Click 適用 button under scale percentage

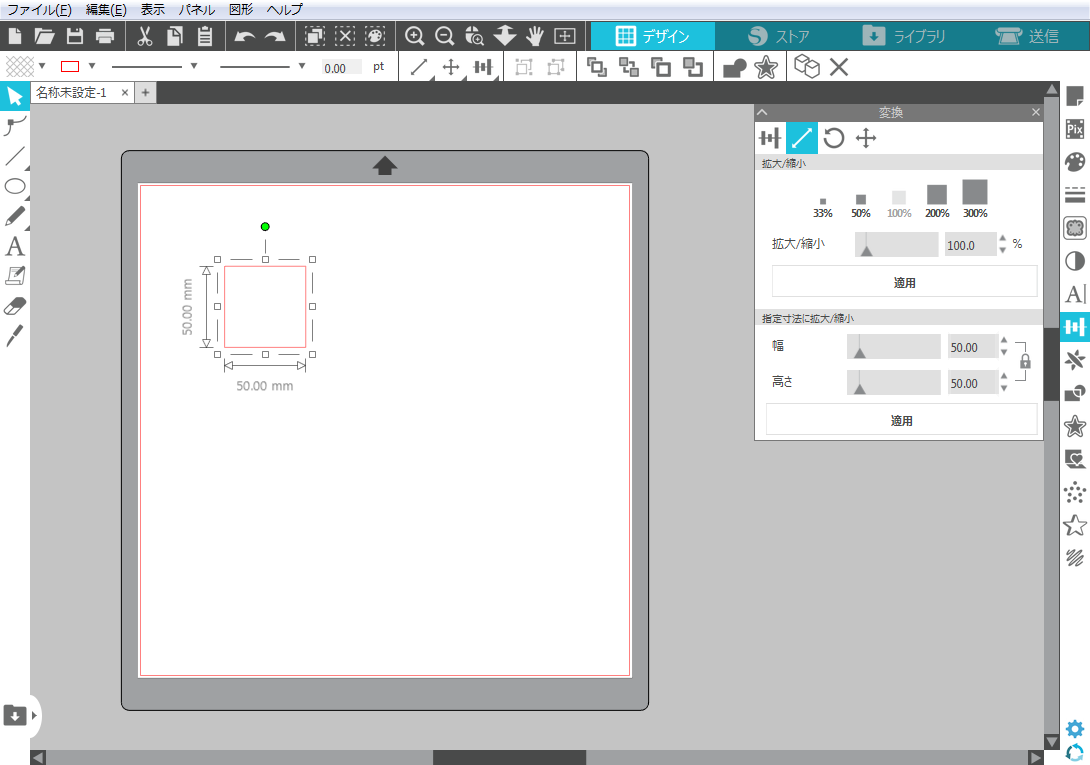pyautogui.click(x=904, y=283)
